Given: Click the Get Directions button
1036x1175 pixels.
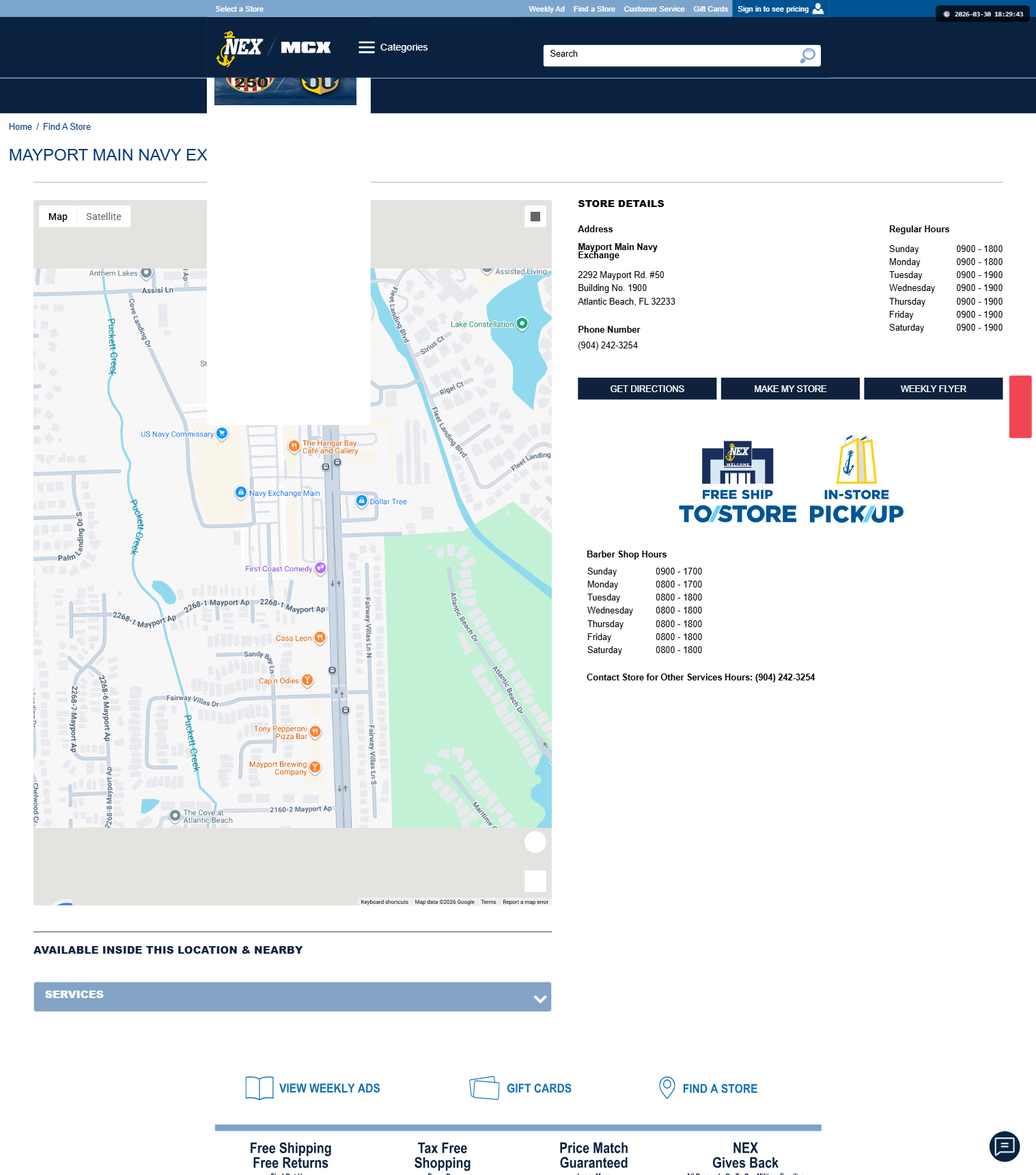Looking at the screenshot, I should [647, 389].
